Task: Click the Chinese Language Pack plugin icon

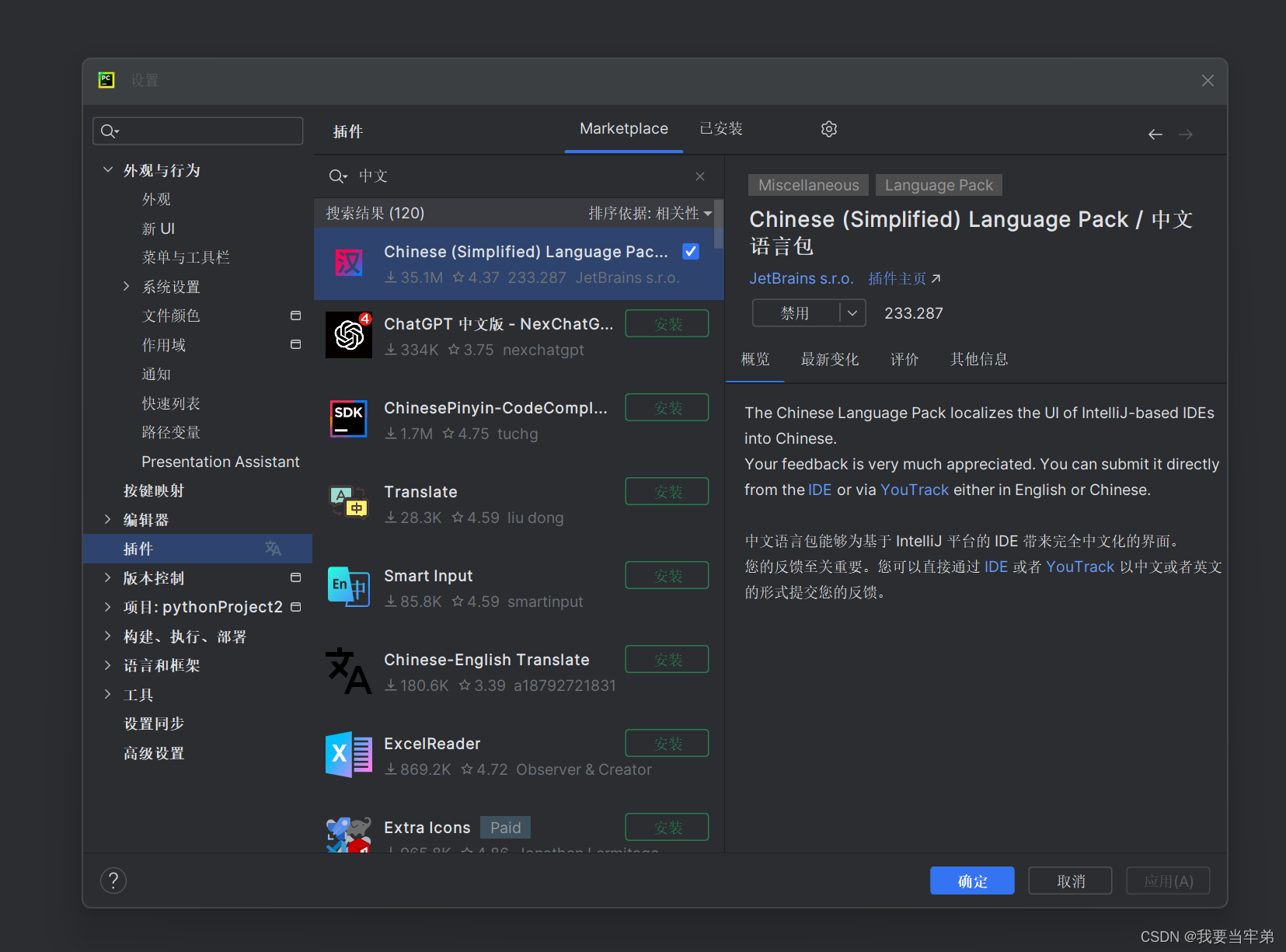Action: 348,263
